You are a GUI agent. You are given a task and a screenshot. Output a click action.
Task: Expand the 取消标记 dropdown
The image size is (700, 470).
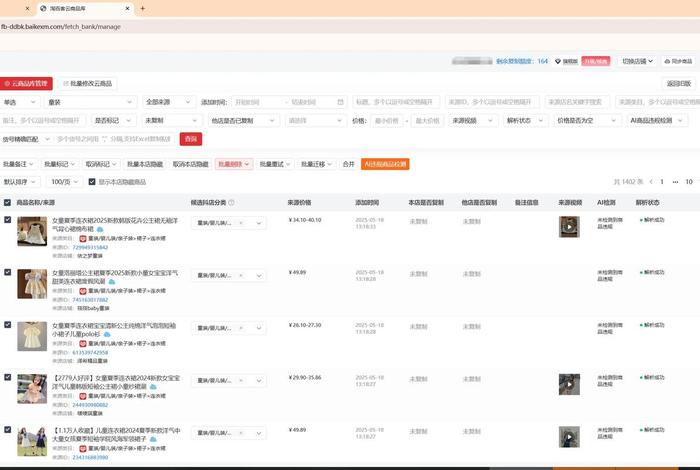coord(101,164)
